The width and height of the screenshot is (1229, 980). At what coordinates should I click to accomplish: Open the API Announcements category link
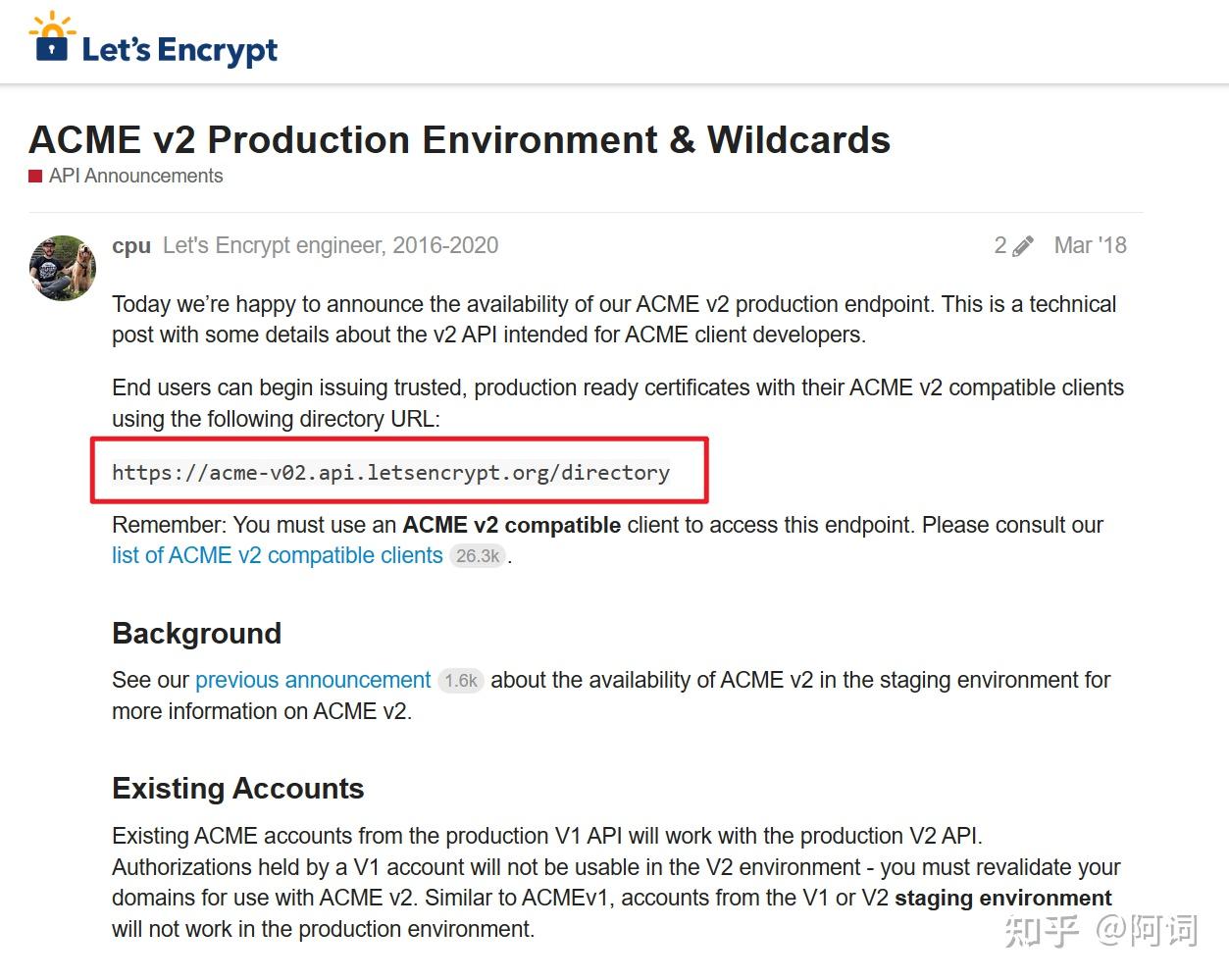(x=135, y=177)
